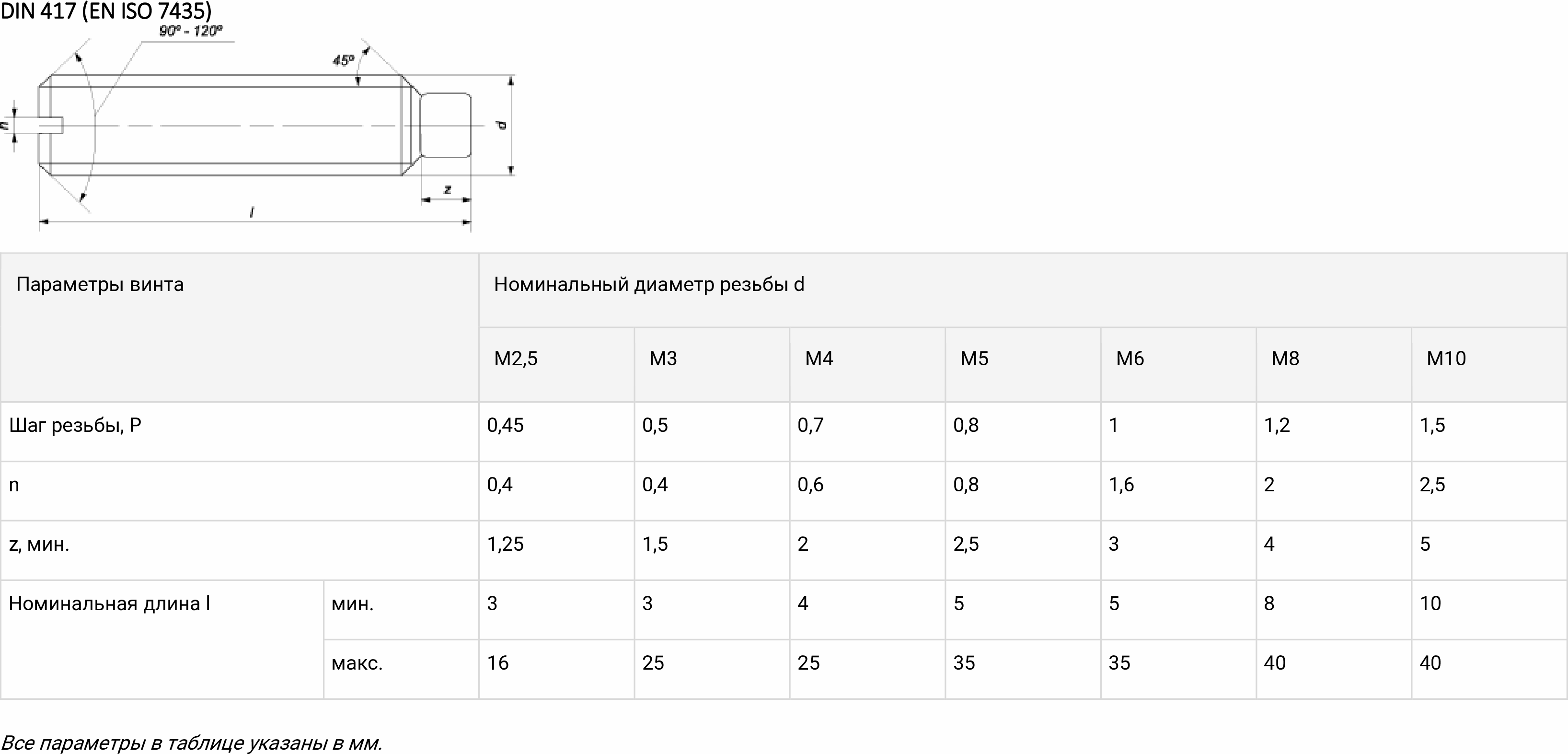Click the note 'Все параметры в таблице указаны в мм.'

point(192,743)
